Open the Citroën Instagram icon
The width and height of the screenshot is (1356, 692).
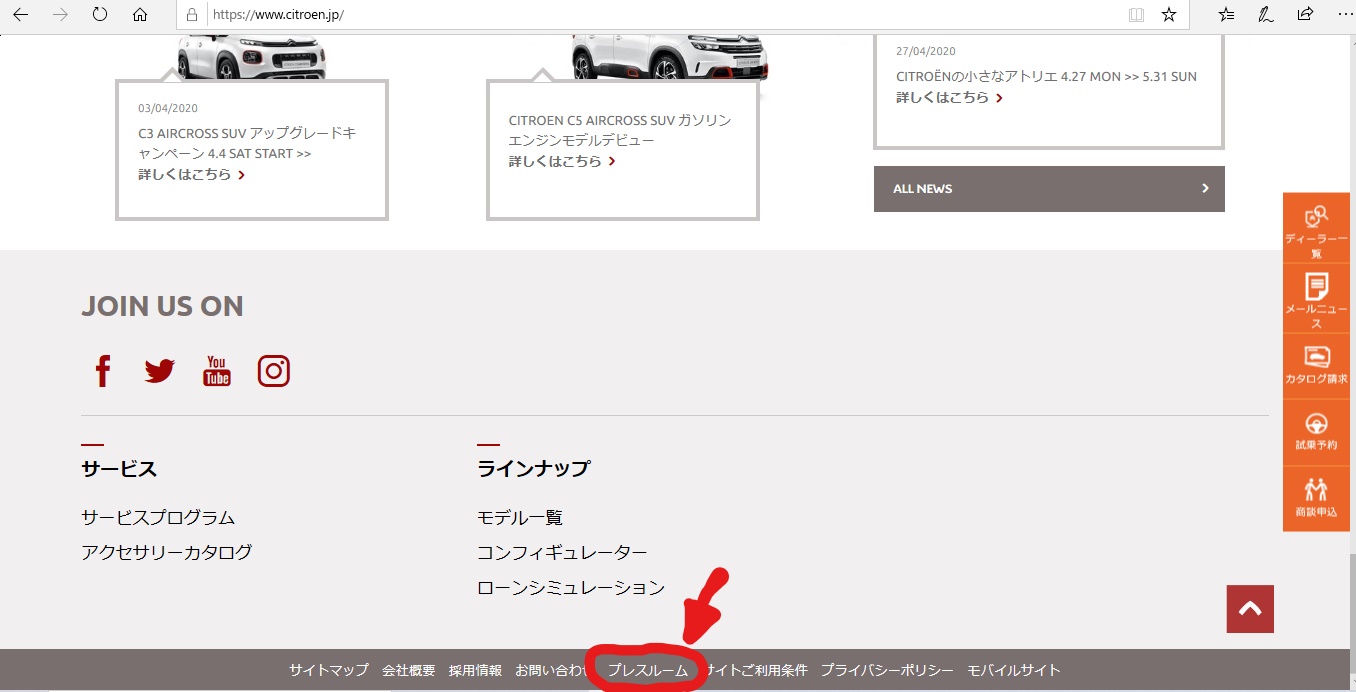point(274,371)
